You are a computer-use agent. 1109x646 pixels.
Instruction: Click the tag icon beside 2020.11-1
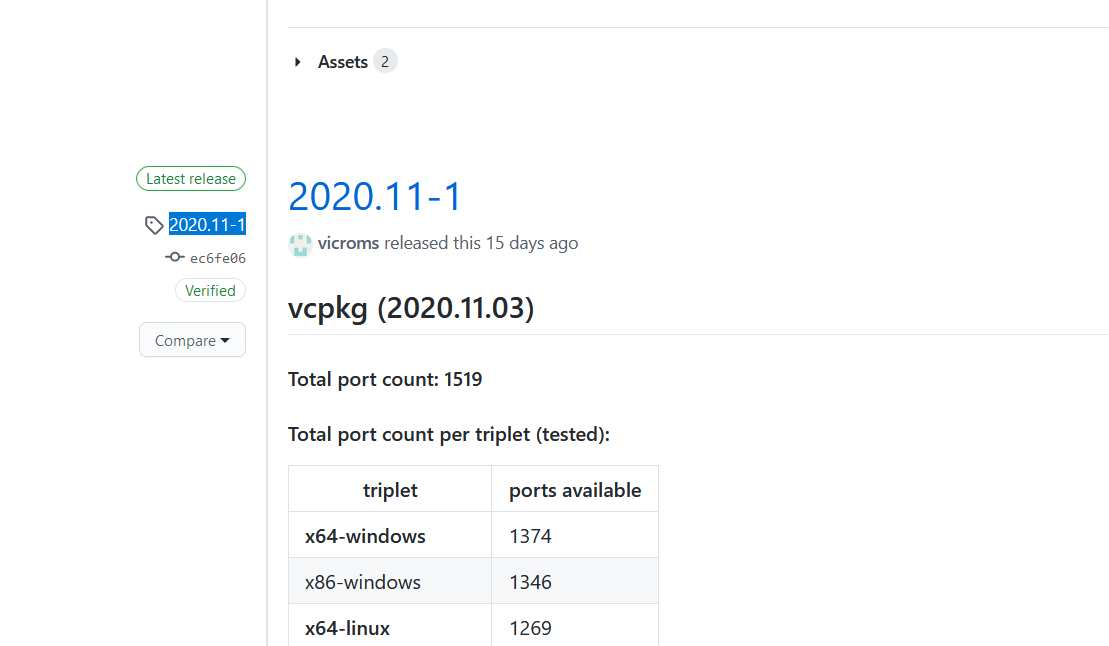click(154, 224)
